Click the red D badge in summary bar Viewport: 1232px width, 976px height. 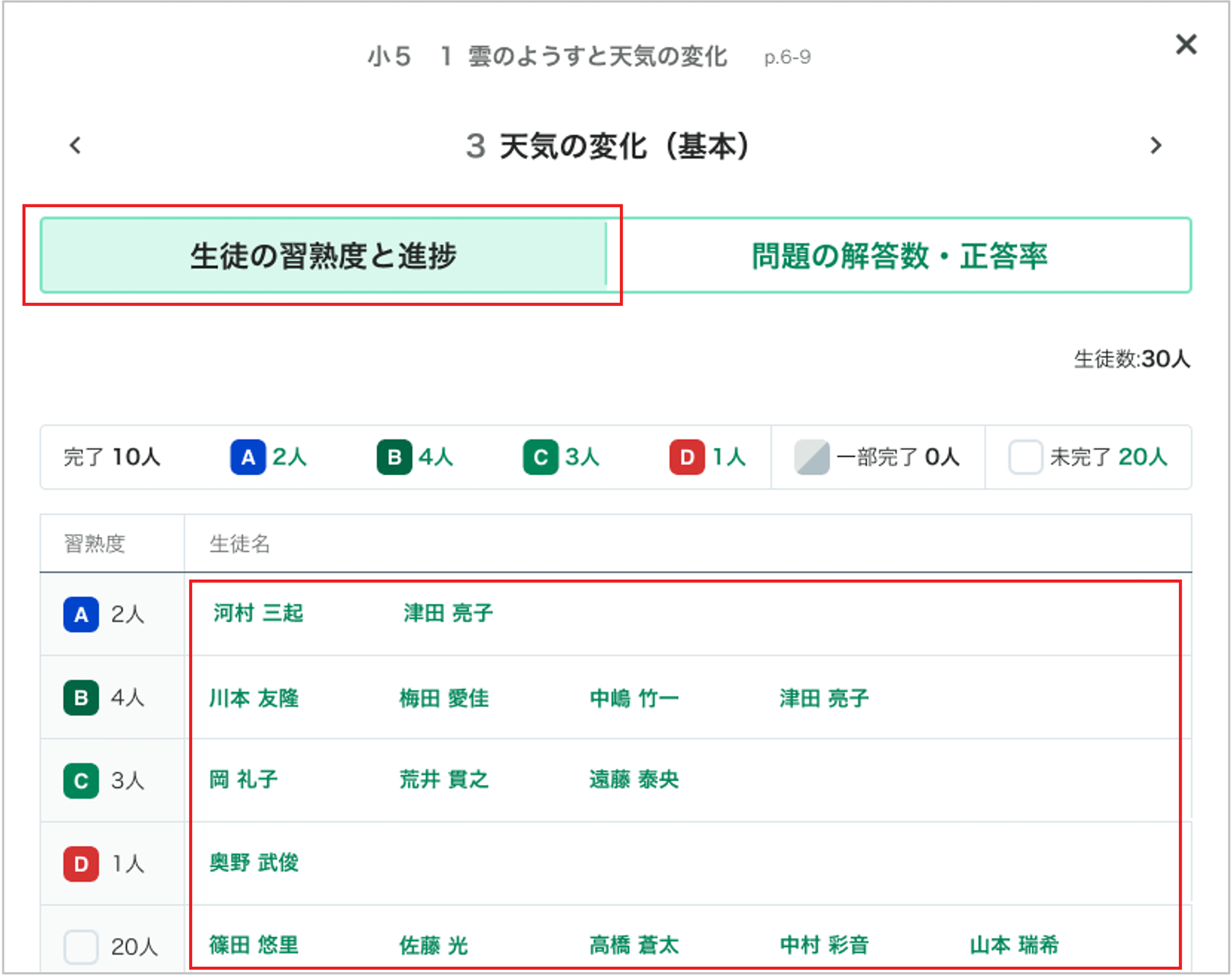[x=687, y=457]
